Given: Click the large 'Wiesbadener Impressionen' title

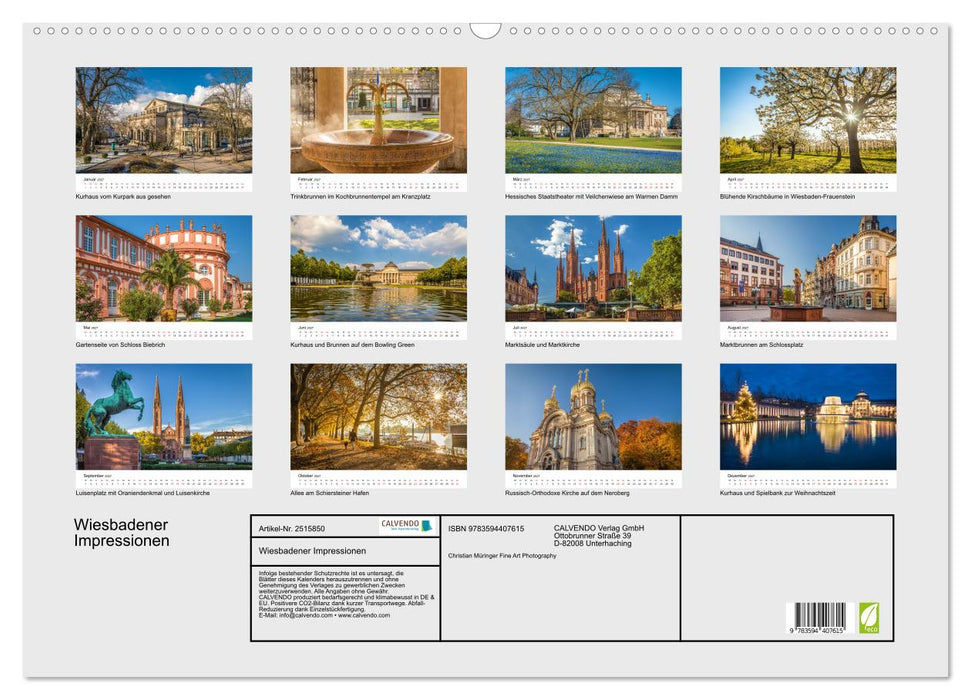Looking at the screenshot, I should click(x=121, y=533).
